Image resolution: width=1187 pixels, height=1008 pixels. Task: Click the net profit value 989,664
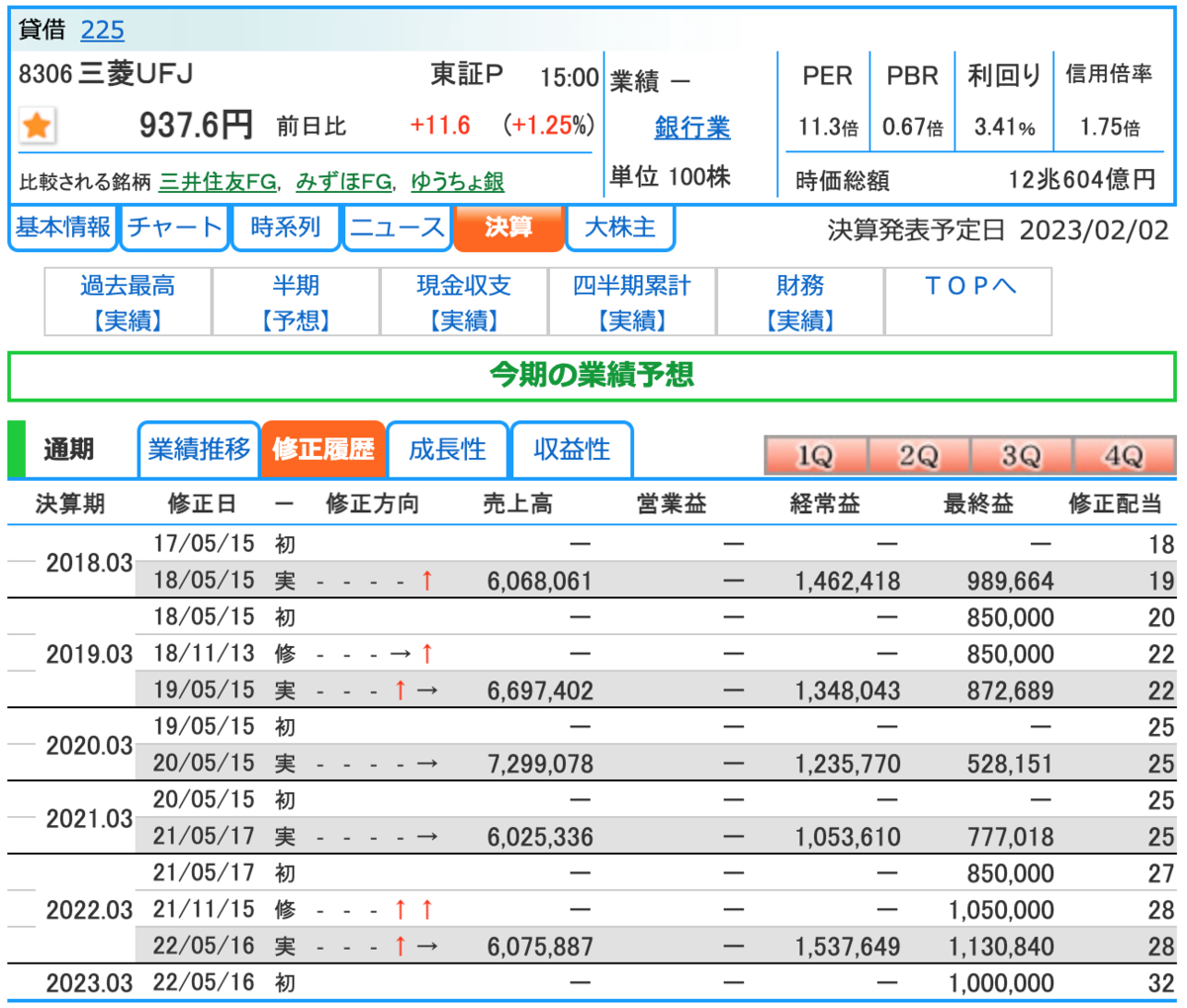pyautogui.click(x=1011, y=582)
